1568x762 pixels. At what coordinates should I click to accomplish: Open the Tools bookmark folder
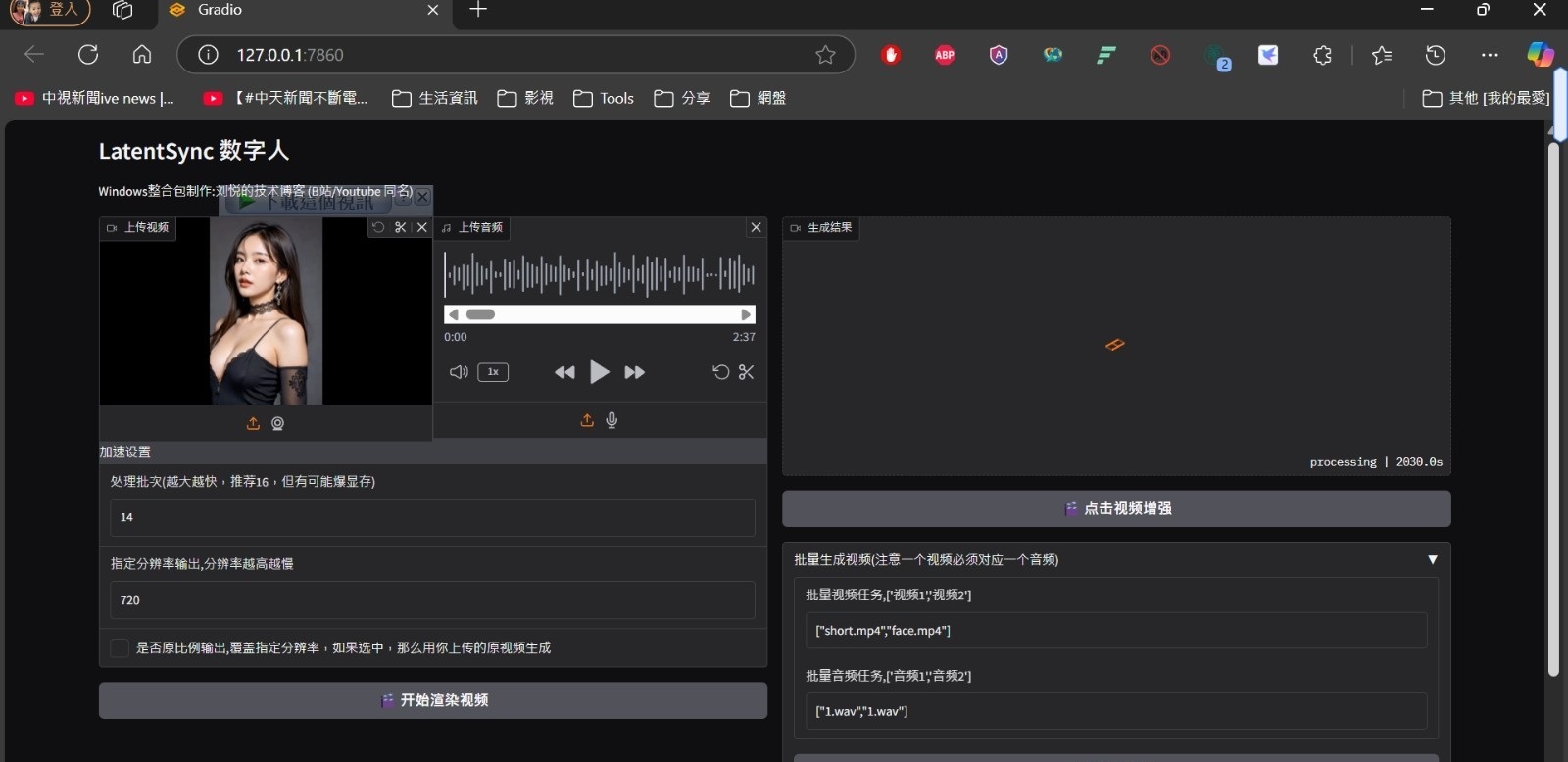(604, 98)
